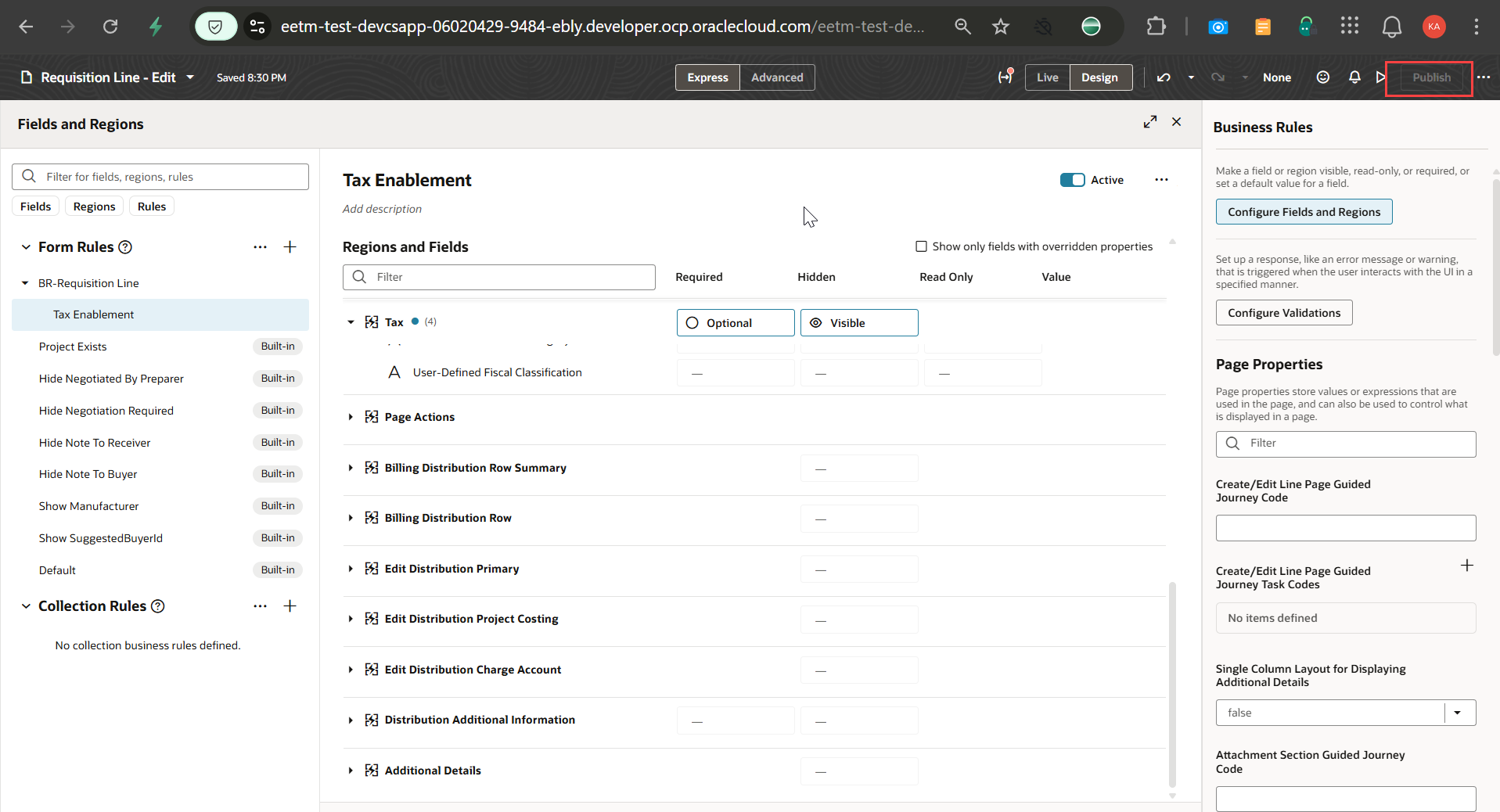Add a new Form Rule with the plus icon

(x=290, y=246)
